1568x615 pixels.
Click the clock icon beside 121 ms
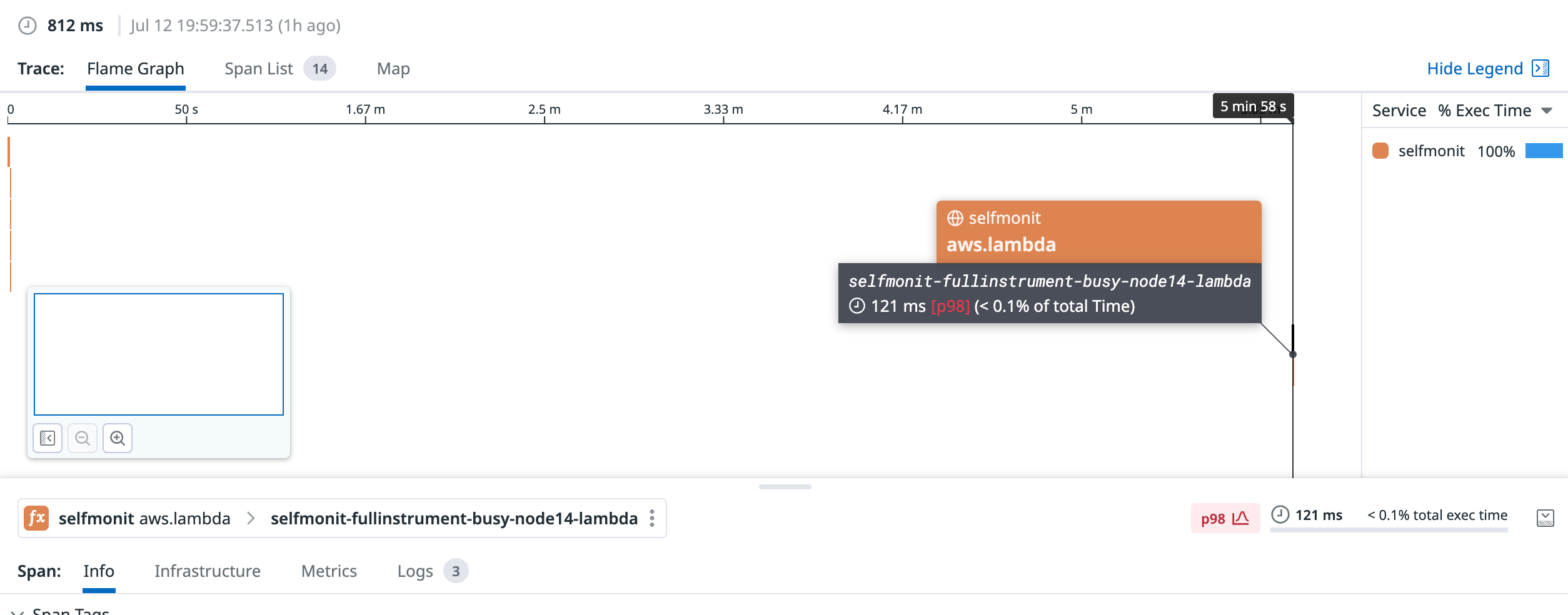[1279, 516]
